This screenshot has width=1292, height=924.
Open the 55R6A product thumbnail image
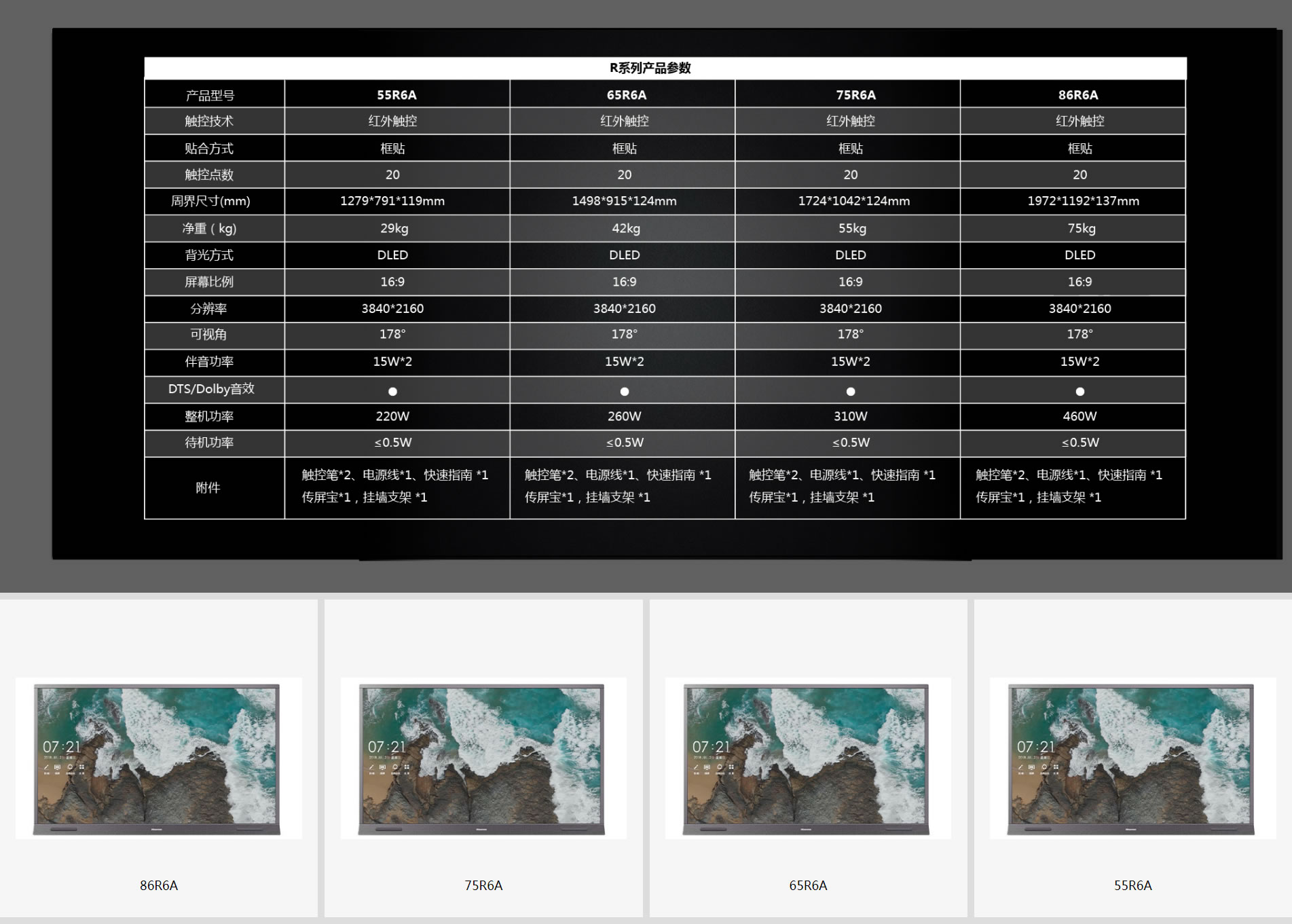click(1132, 758)
